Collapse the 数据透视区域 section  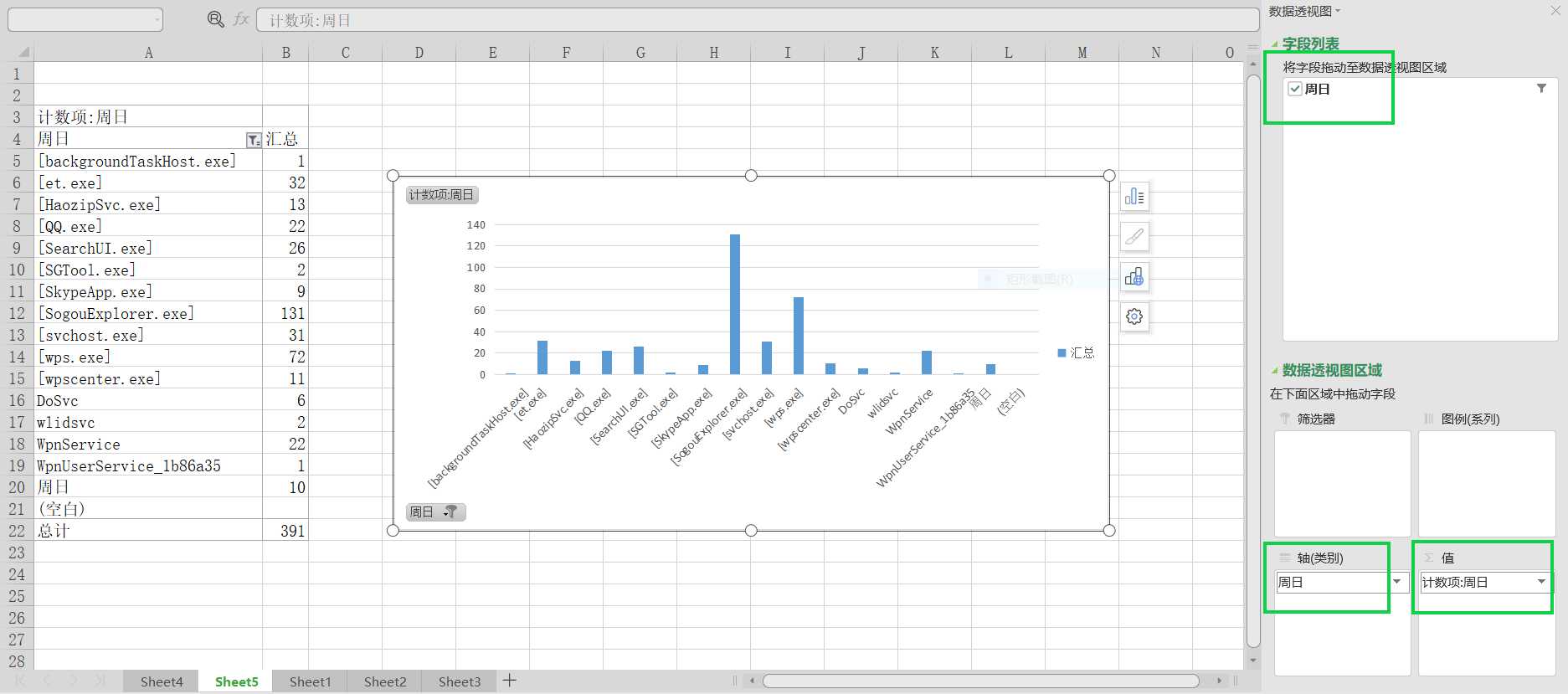1275,371
